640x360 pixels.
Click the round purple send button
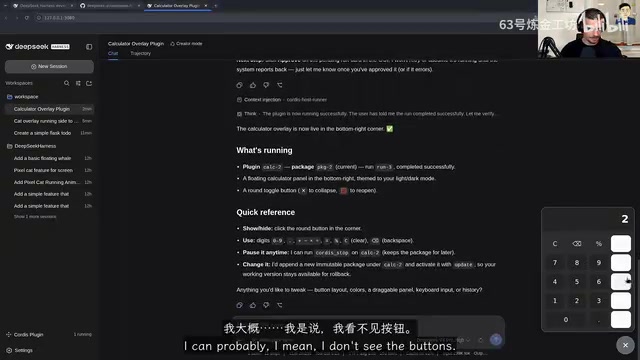pos(496,340)
